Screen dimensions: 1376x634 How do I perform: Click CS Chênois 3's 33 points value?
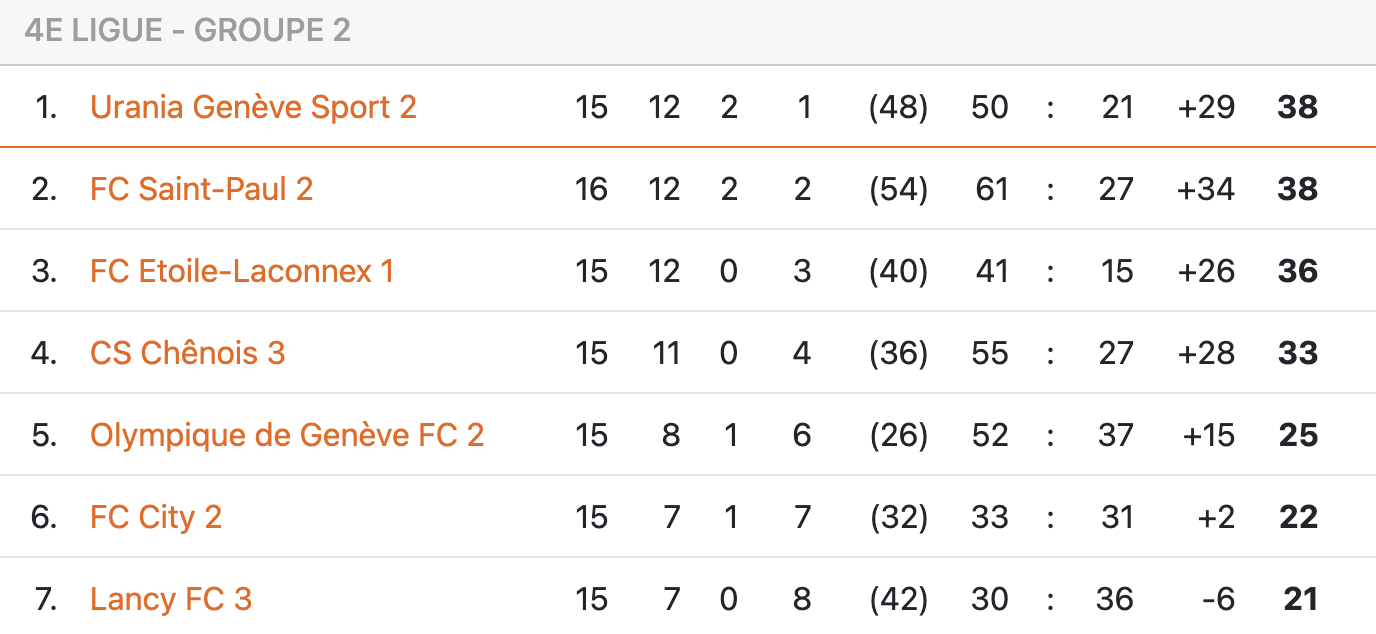click(1297, 353)
